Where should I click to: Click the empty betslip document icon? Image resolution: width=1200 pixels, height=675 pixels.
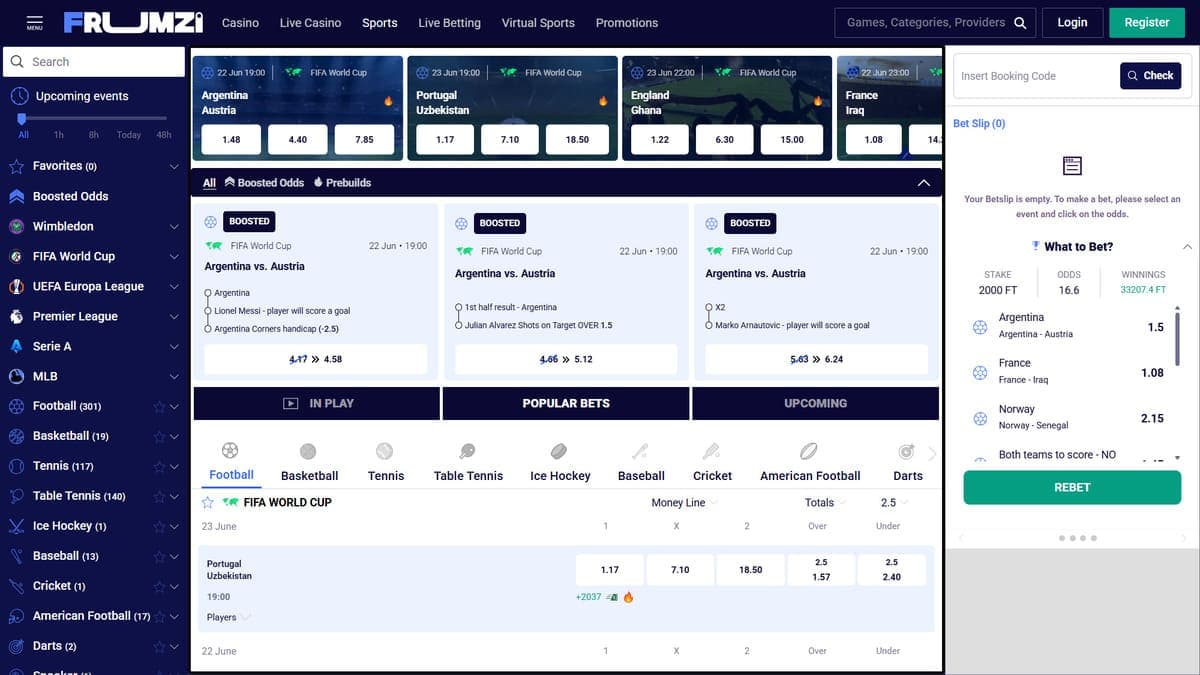[x=1072, y=166]
